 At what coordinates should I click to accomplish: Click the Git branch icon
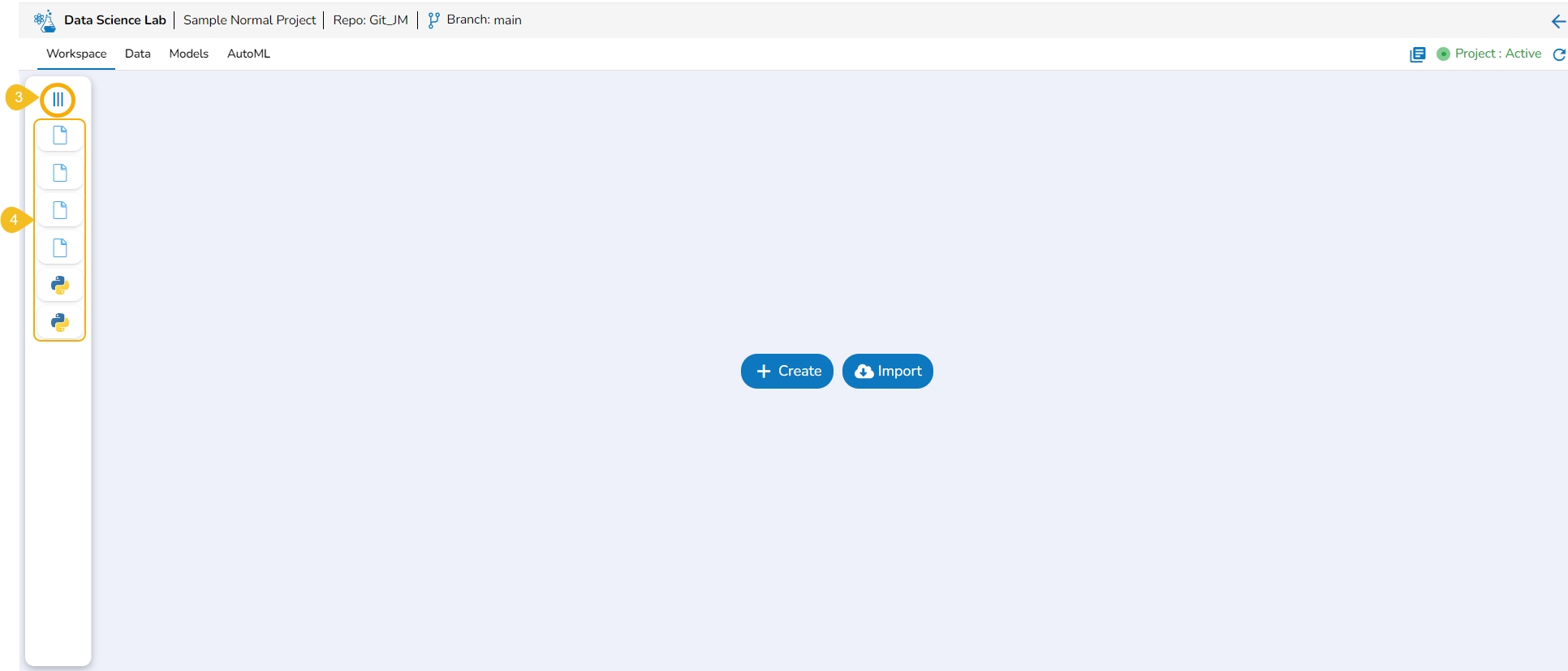pyautogui.click(x=433, y=20)
